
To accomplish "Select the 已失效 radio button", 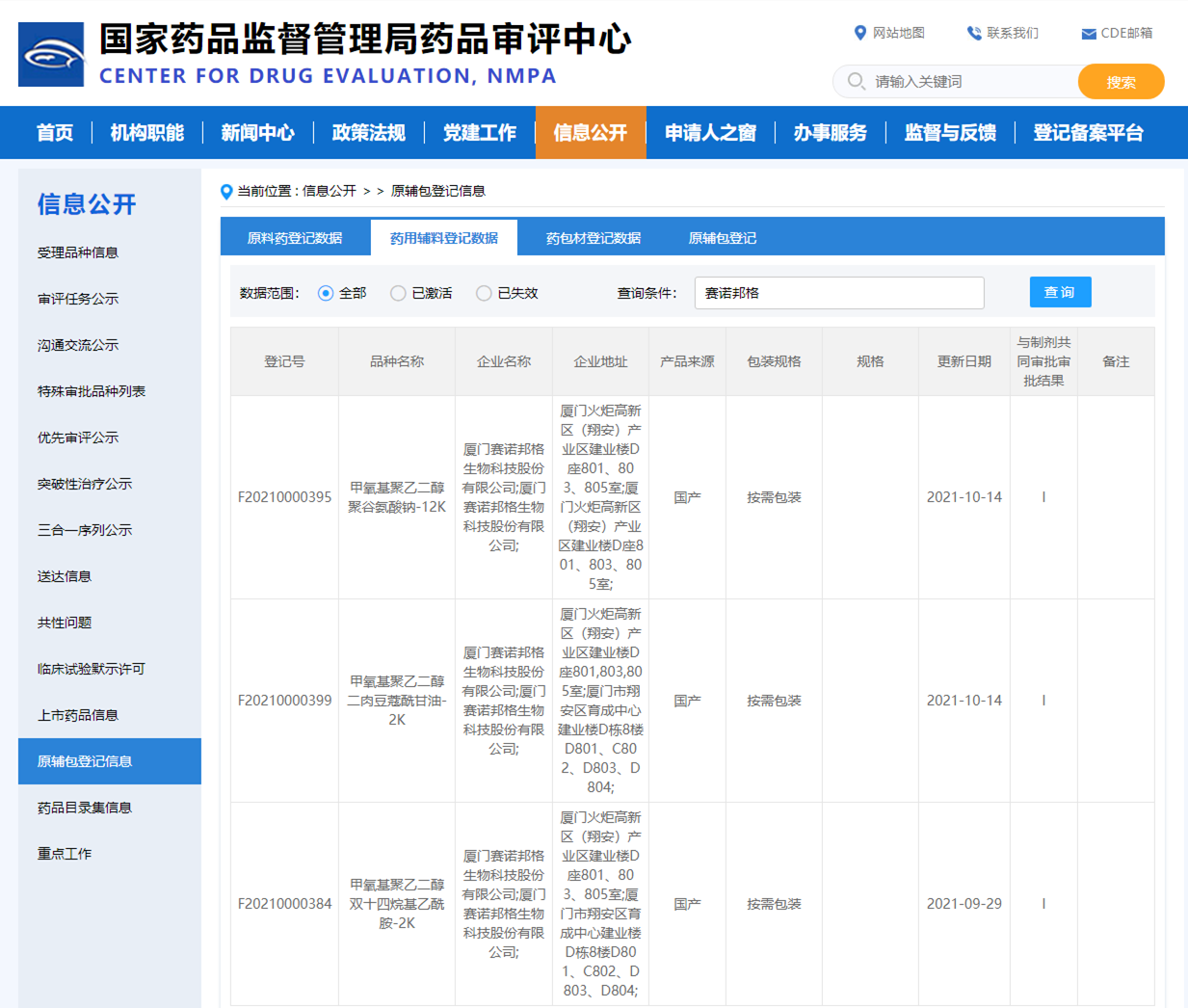I will [x=484, y=292].
